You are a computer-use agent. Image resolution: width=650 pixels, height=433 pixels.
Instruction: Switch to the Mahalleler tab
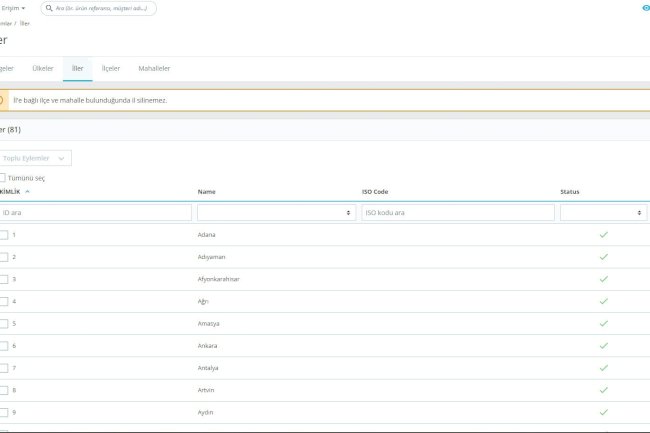[x=154, y=68]
